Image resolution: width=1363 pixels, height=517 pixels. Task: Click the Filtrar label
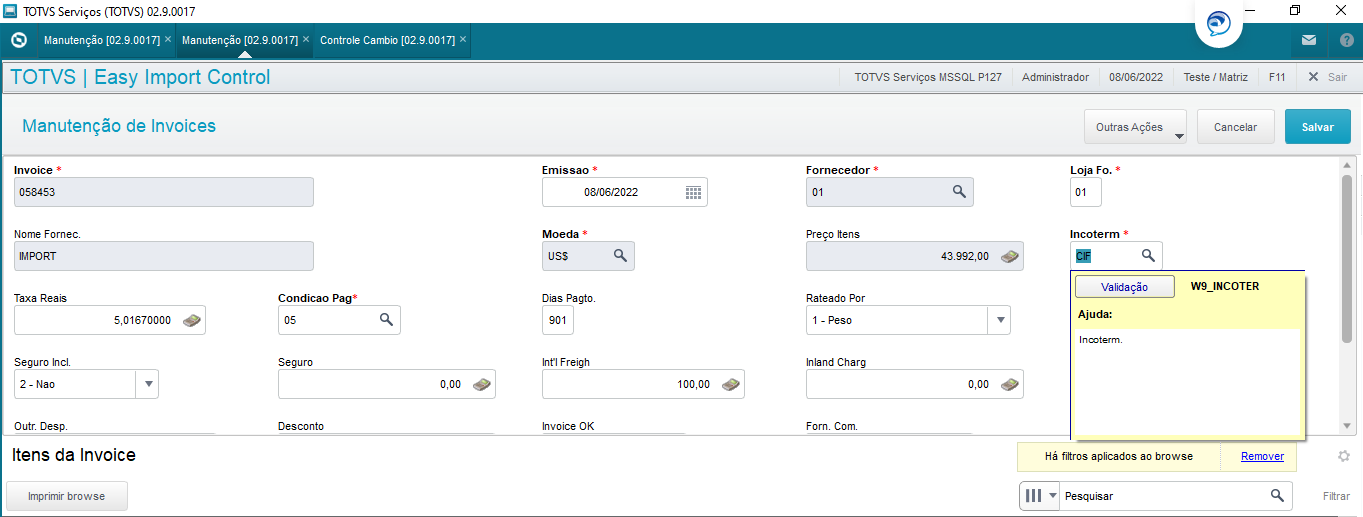tap(1336, 496)
